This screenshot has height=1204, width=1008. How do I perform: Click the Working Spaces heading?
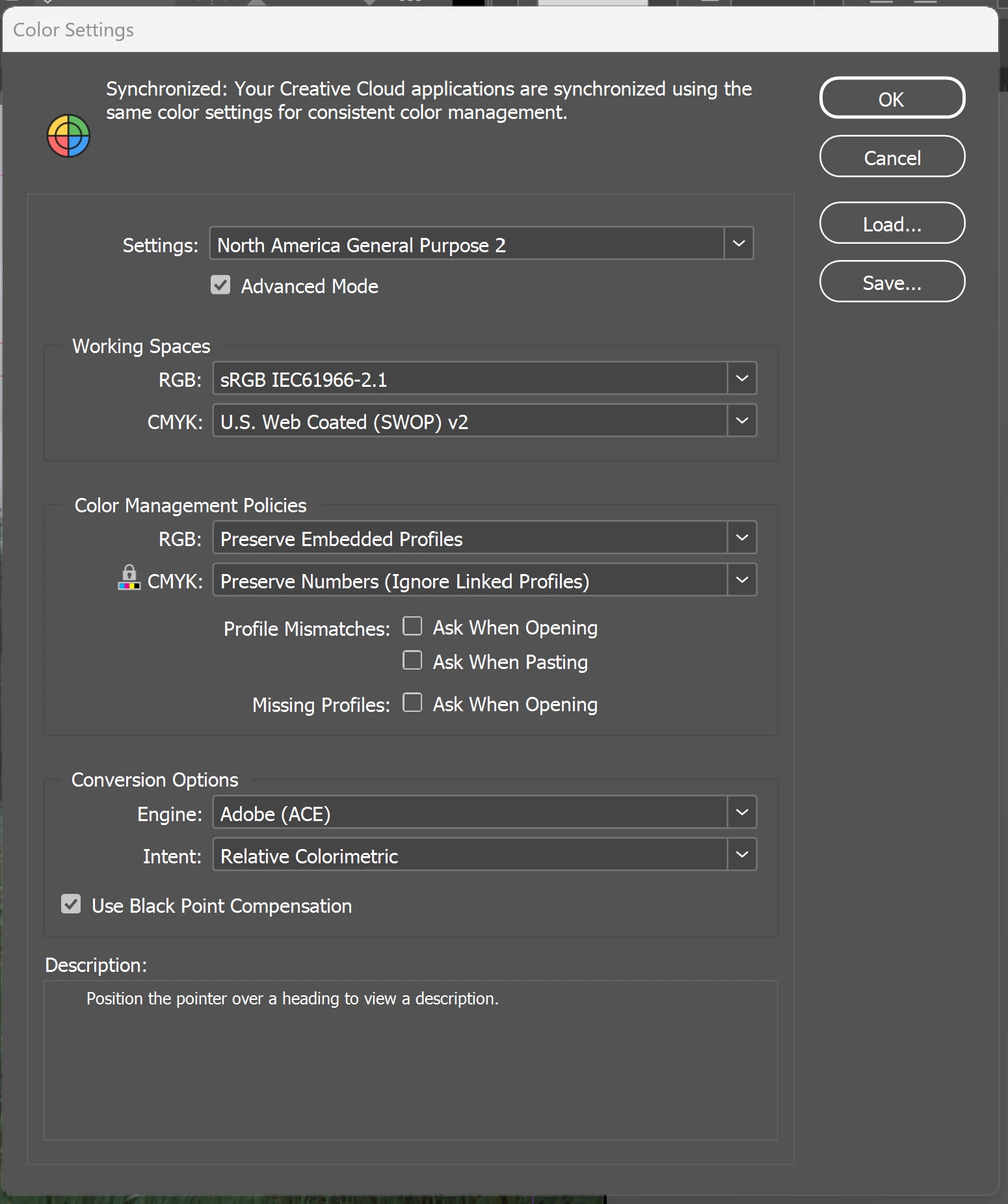click(x=141, y=346)
